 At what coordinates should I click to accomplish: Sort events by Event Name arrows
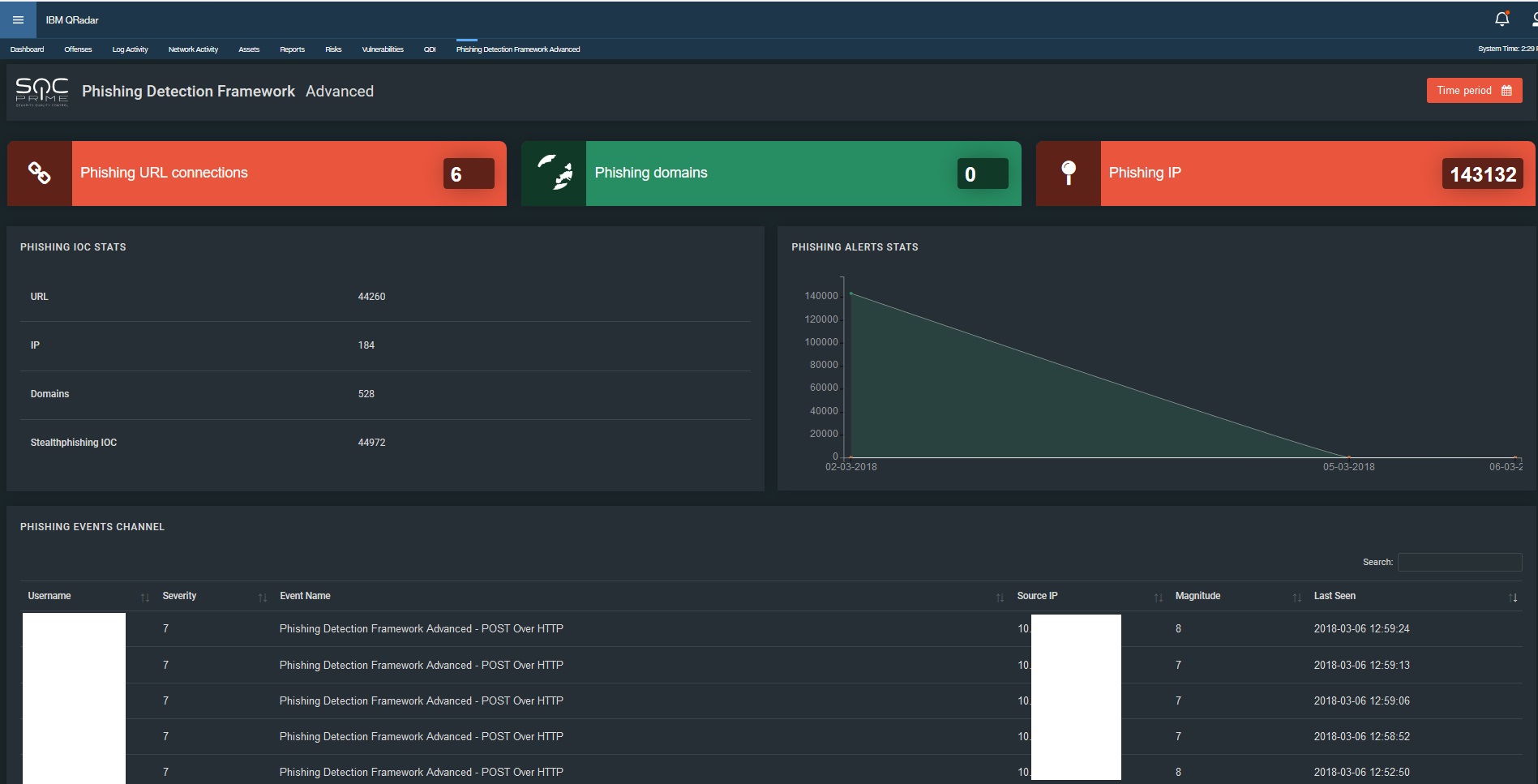(1000, 598)
